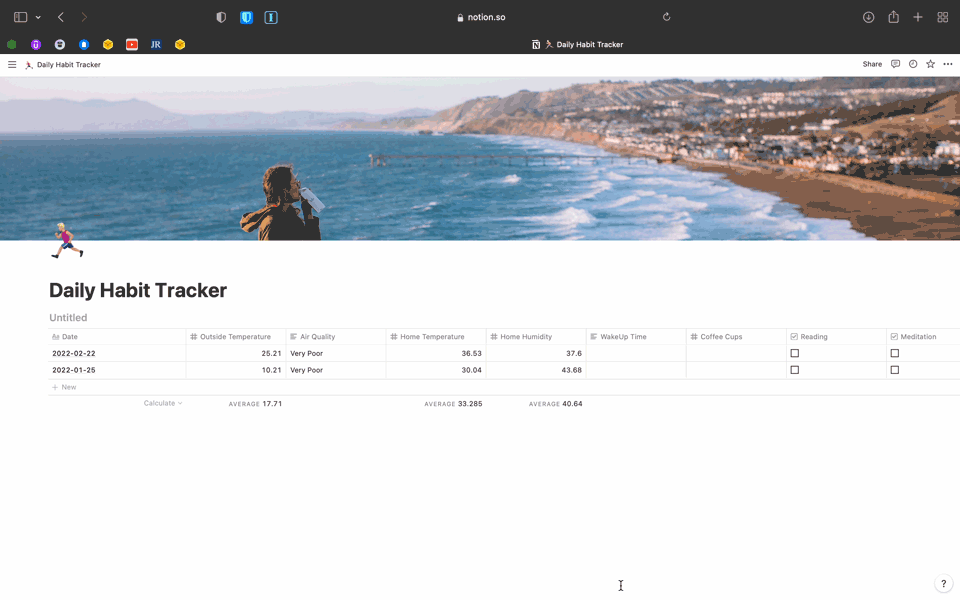The image size is (960, 600).
Task: Click the Share button
Action: (872, 64)
